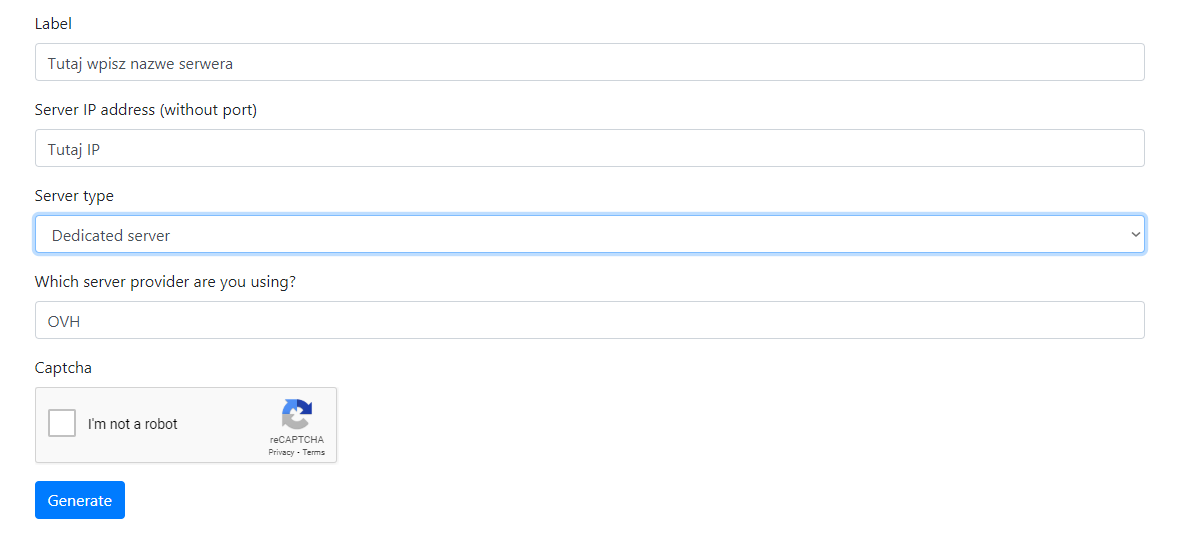Click the "Label" field caption
This screenshot has width=1189, height=547.
53,23
